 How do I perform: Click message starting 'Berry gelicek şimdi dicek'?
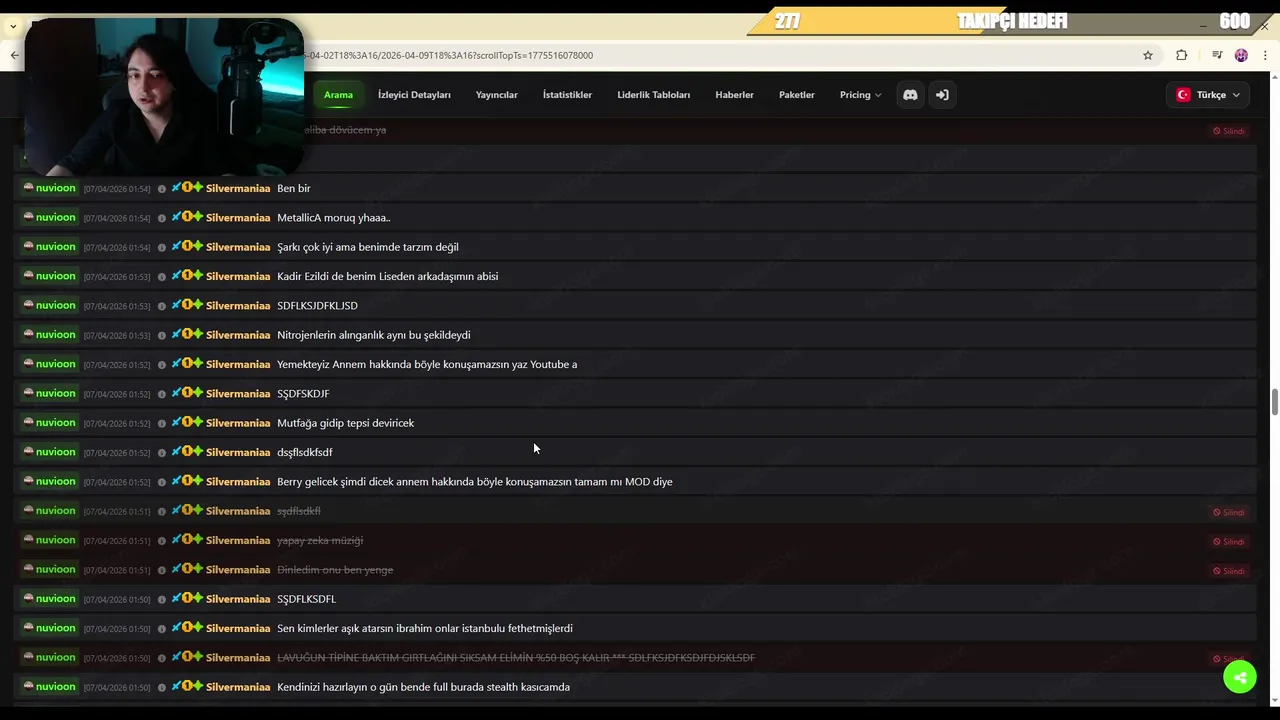pyautogui.click(x=475, y=482)
